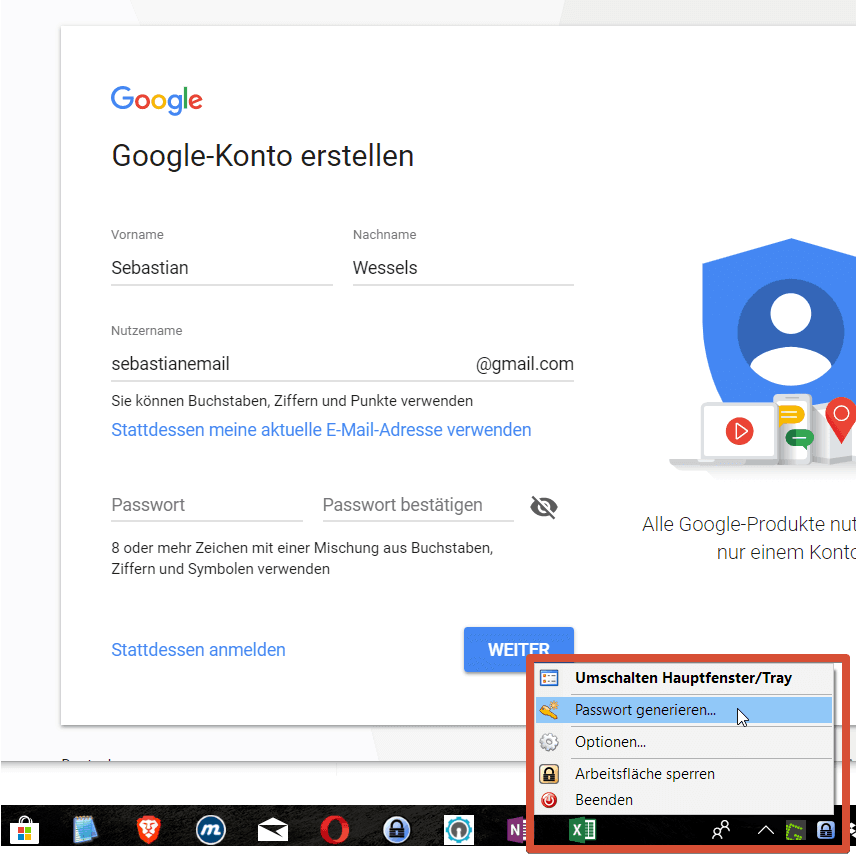
Task: Click the window icon beside Umschalten Hauptfenster/Tray
Action: (x=549, y=678)
